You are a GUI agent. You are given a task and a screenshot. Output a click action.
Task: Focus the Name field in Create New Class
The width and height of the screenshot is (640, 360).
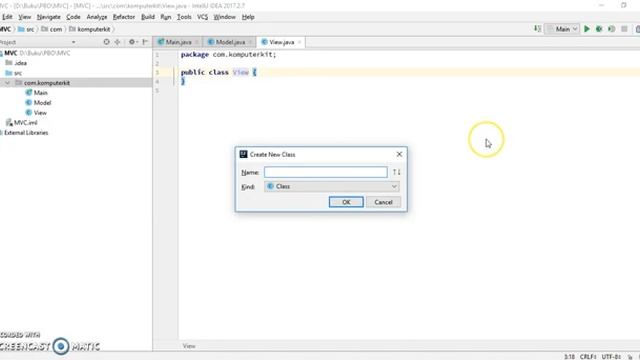325,172
